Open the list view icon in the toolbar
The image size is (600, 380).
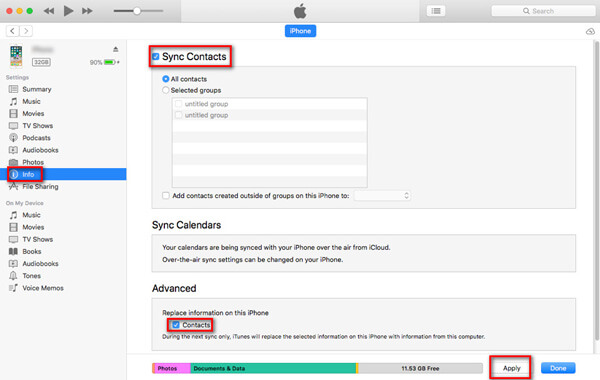(436, 11)
